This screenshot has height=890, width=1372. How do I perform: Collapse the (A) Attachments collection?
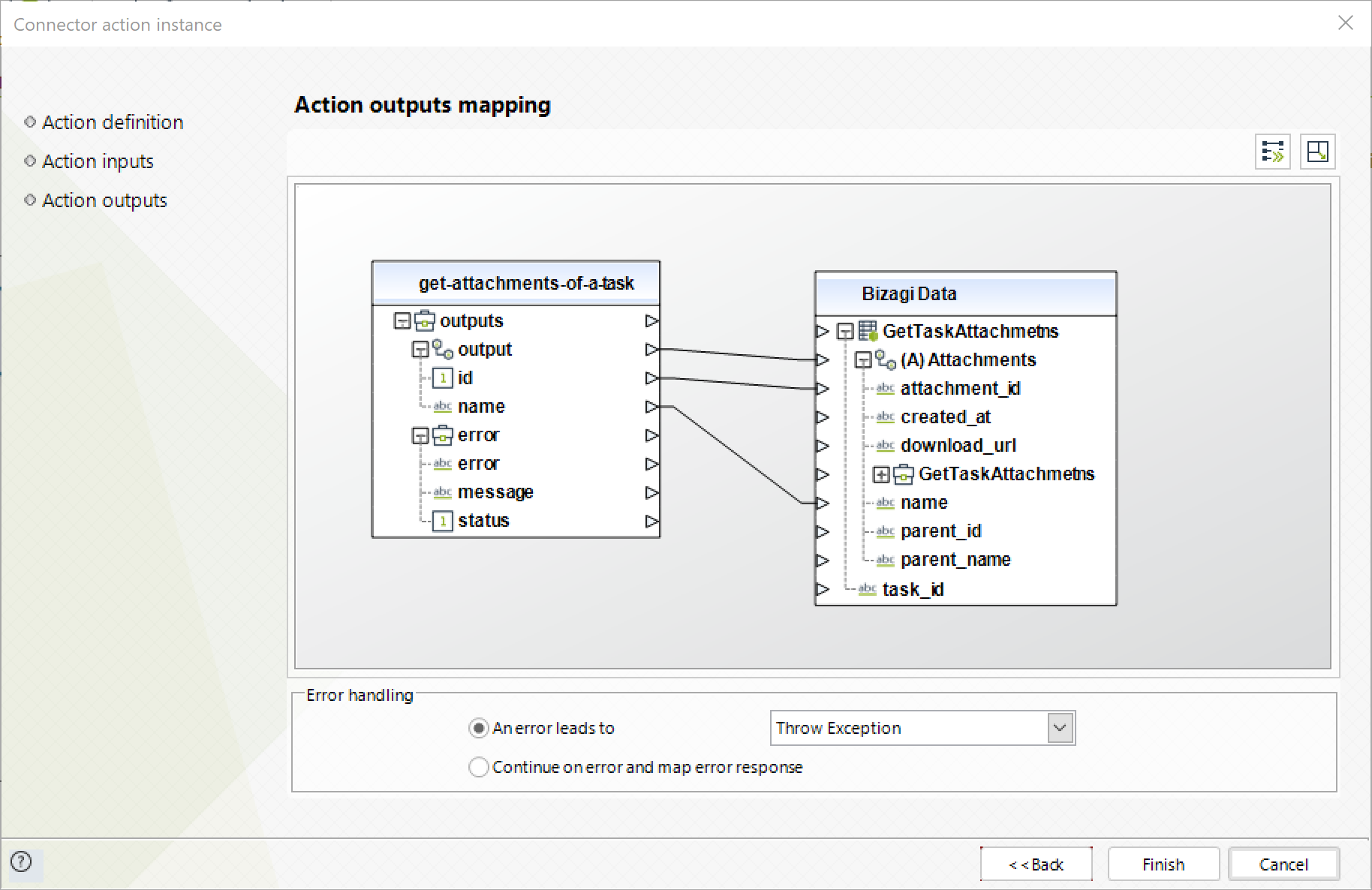pyautogui.click(x=864, y=360)
